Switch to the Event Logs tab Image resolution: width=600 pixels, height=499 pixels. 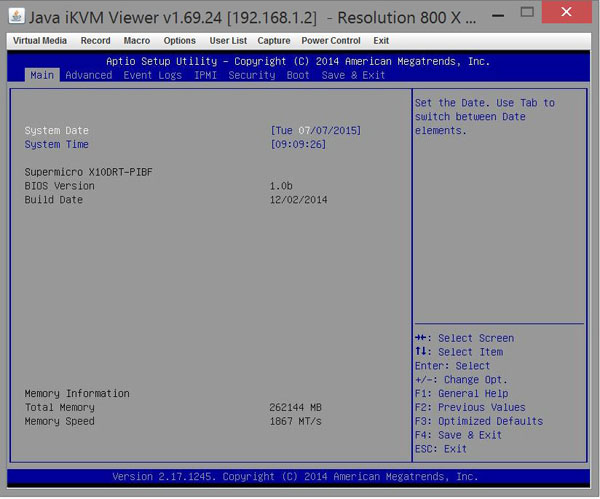[152, 75]
